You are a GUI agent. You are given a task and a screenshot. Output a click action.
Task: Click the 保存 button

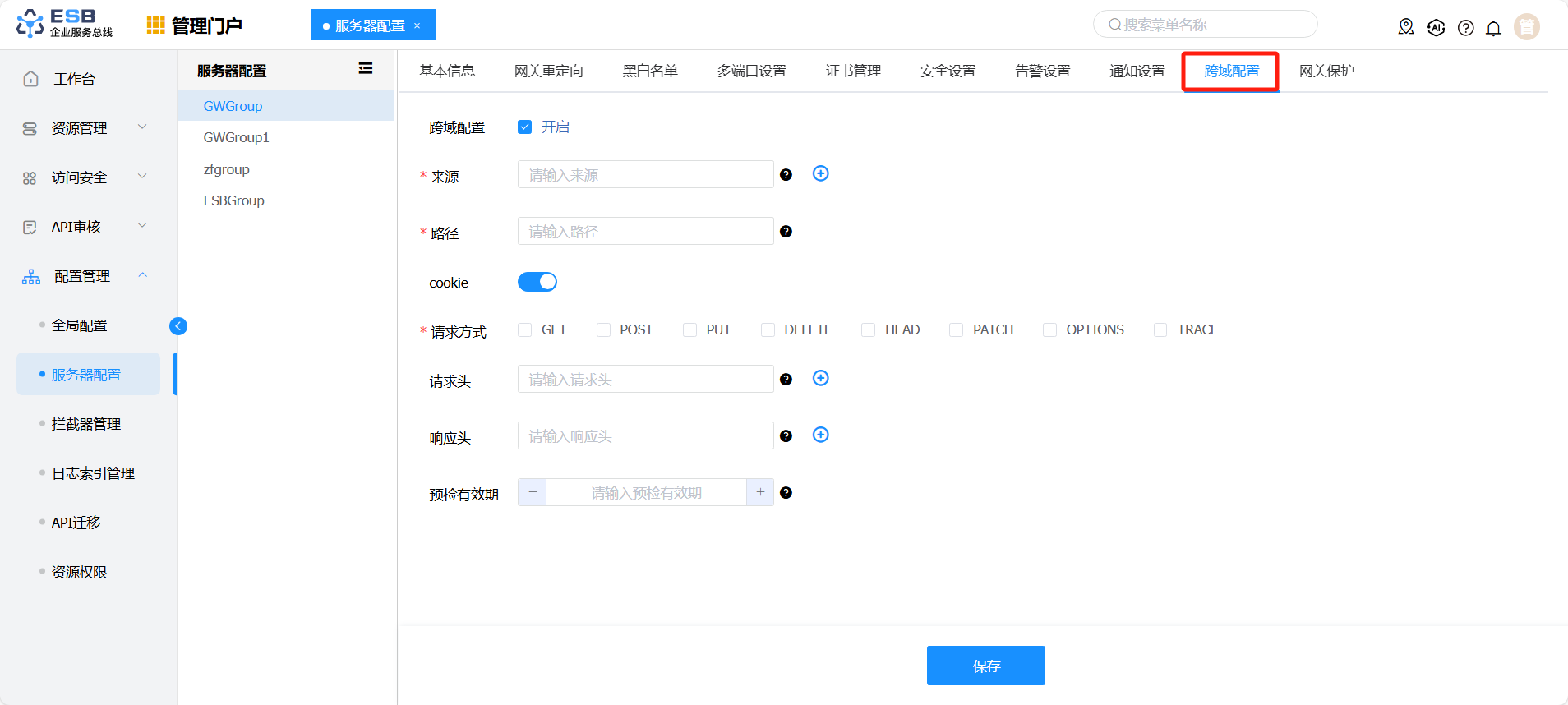[x=985, y=666]
